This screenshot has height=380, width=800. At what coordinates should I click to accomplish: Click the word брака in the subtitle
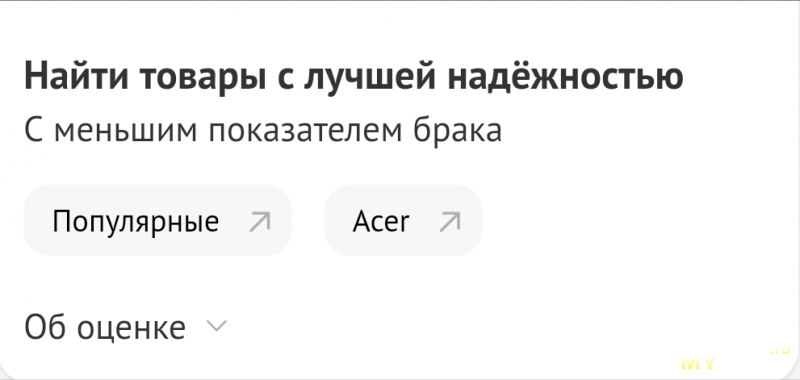coord(458,131)
